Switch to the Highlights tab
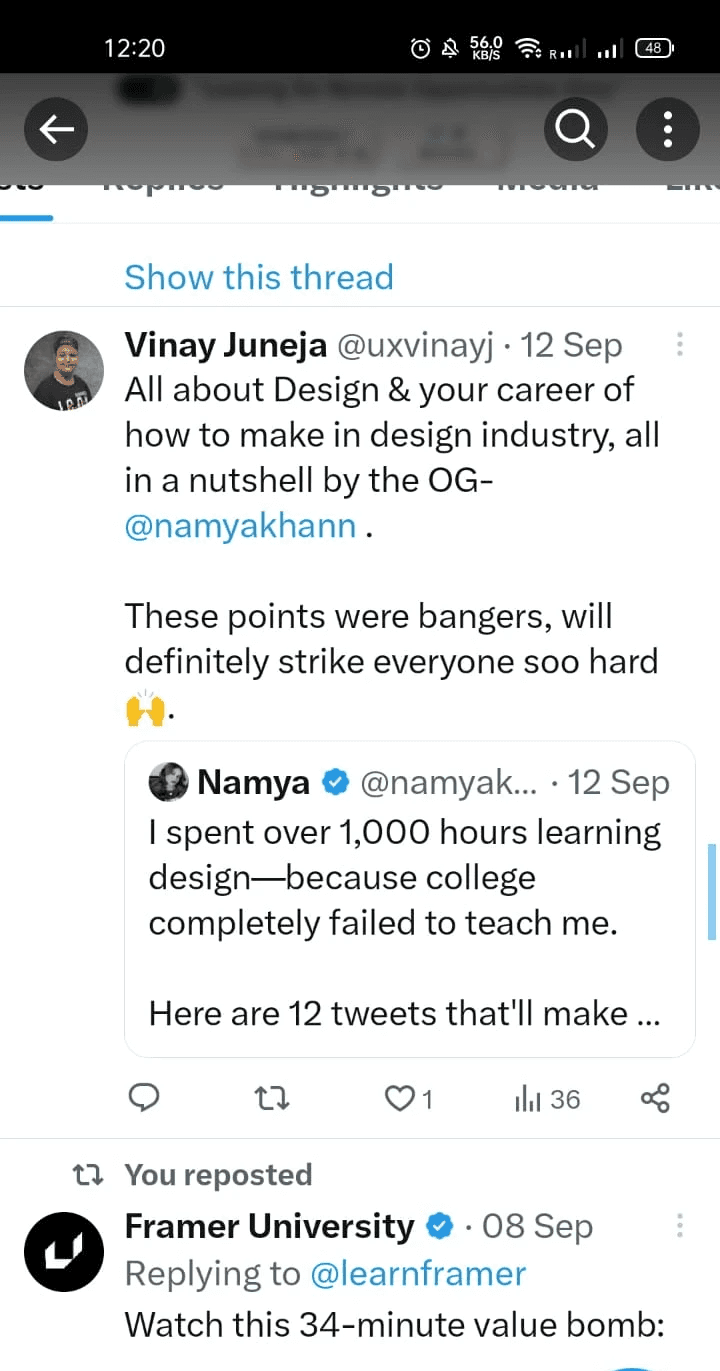Viewport: 720px width, 1371px height. [360, 187]
